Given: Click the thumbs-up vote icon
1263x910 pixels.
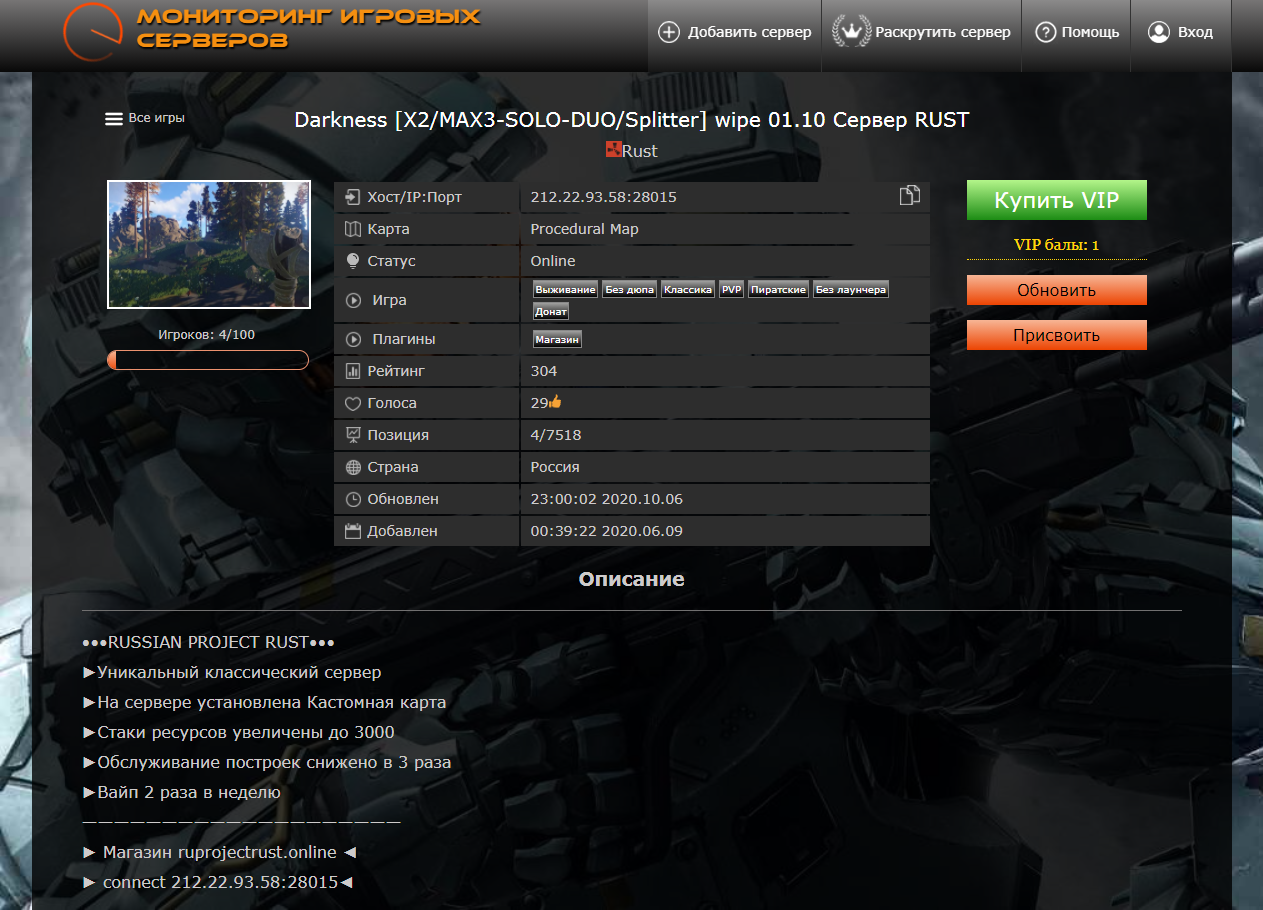Looking at the screenshot, I should coord(556,402).
